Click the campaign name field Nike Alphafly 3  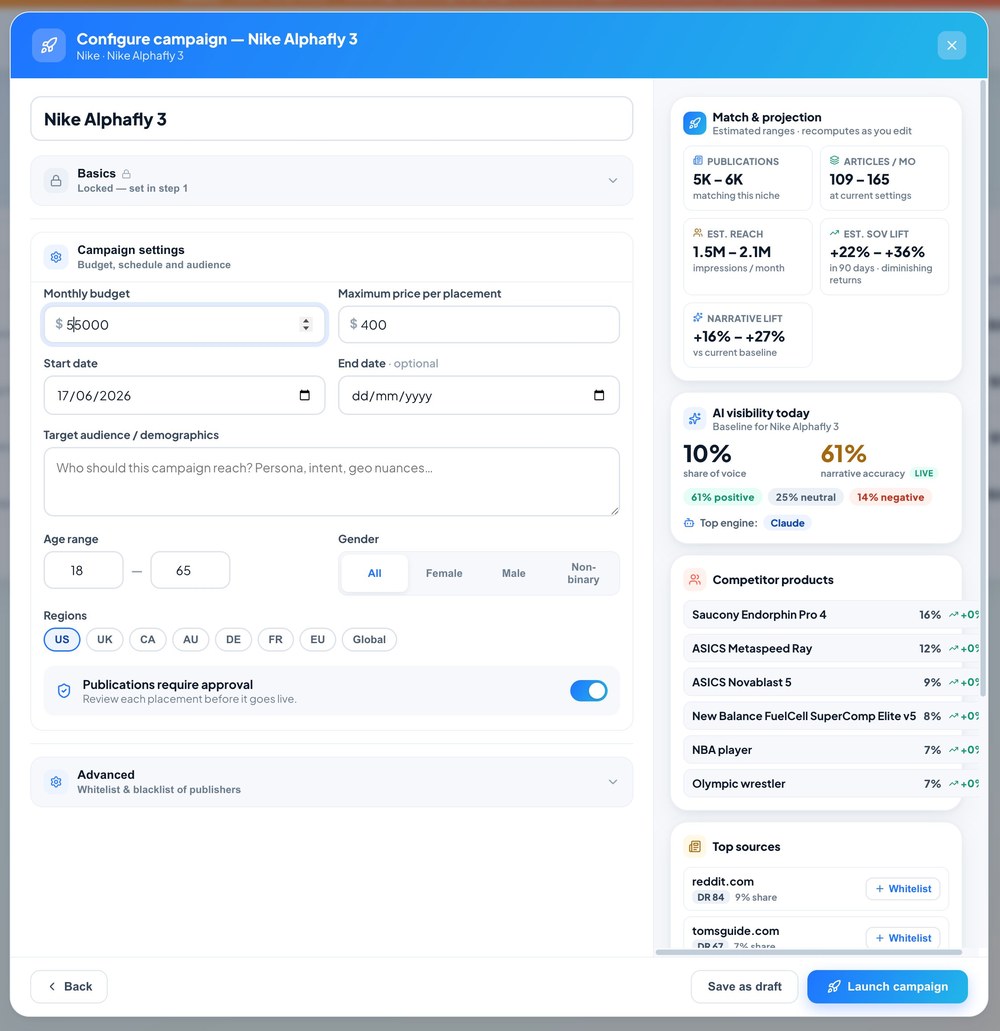pos(331,119)
